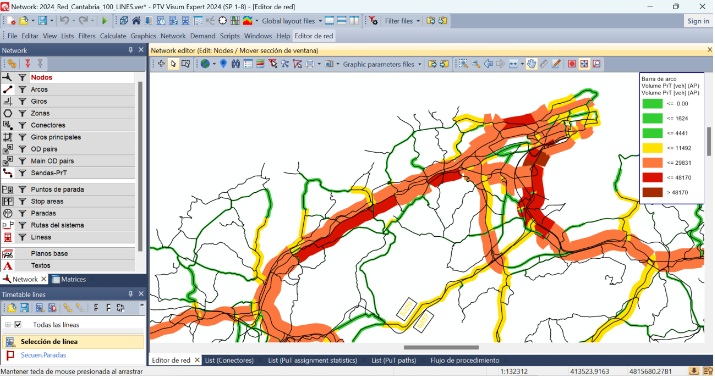Click the new network file icon
Image resolution: width=715 pixels, height=380 pixels.
coord(11,21)
